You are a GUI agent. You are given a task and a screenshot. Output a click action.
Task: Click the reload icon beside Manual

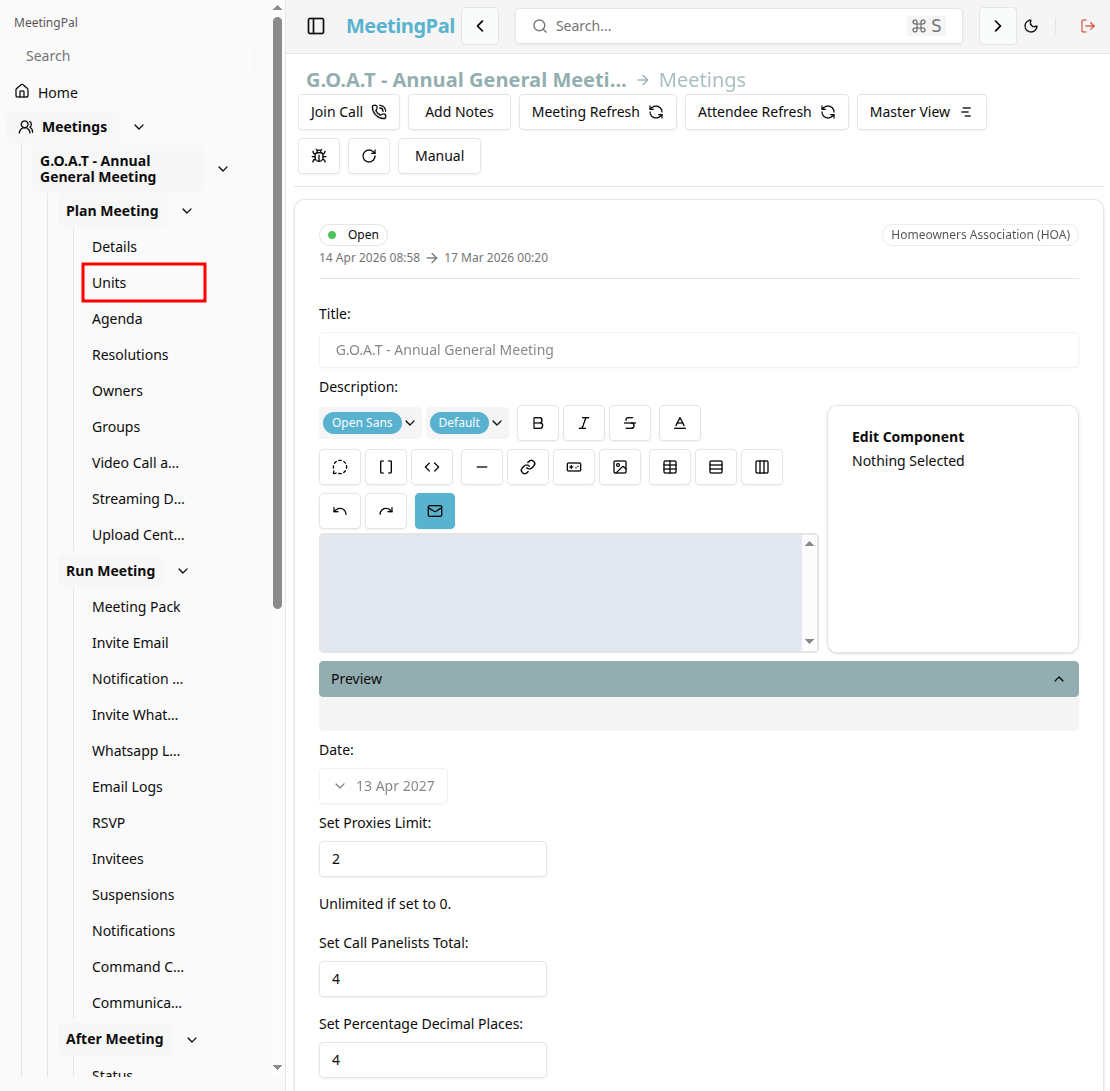369,156
